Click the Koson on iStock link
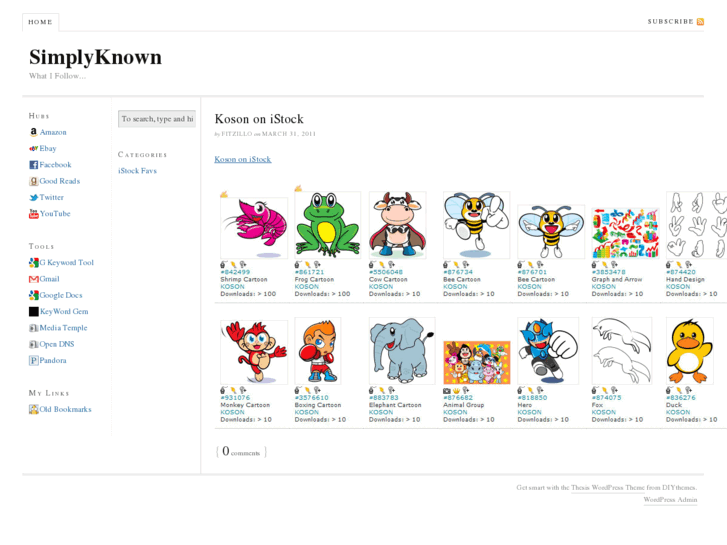727x545 pixels. click(x=242, y=159)
